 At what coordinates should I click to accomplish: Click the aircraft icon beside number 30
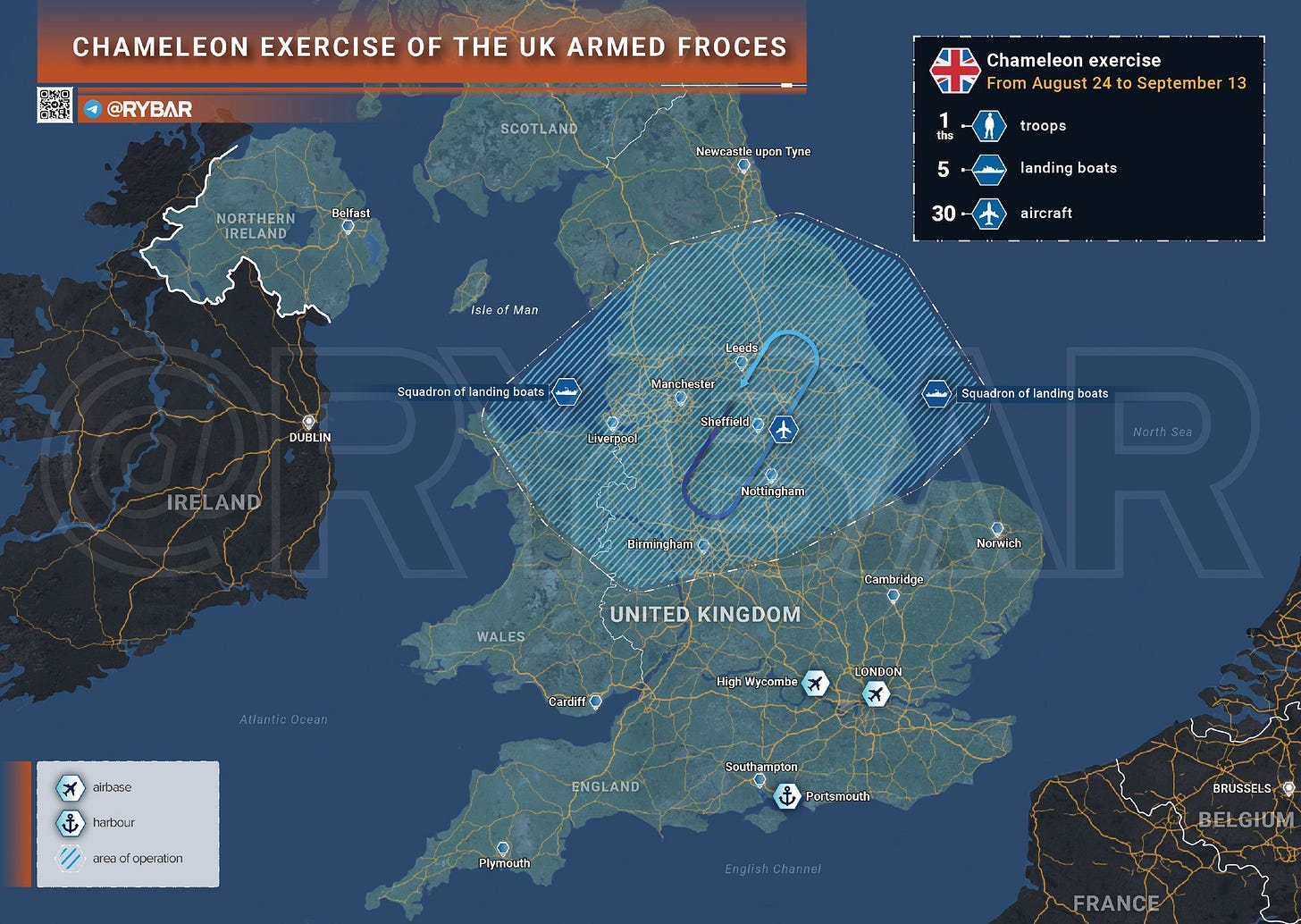click(x=989, y=214)
